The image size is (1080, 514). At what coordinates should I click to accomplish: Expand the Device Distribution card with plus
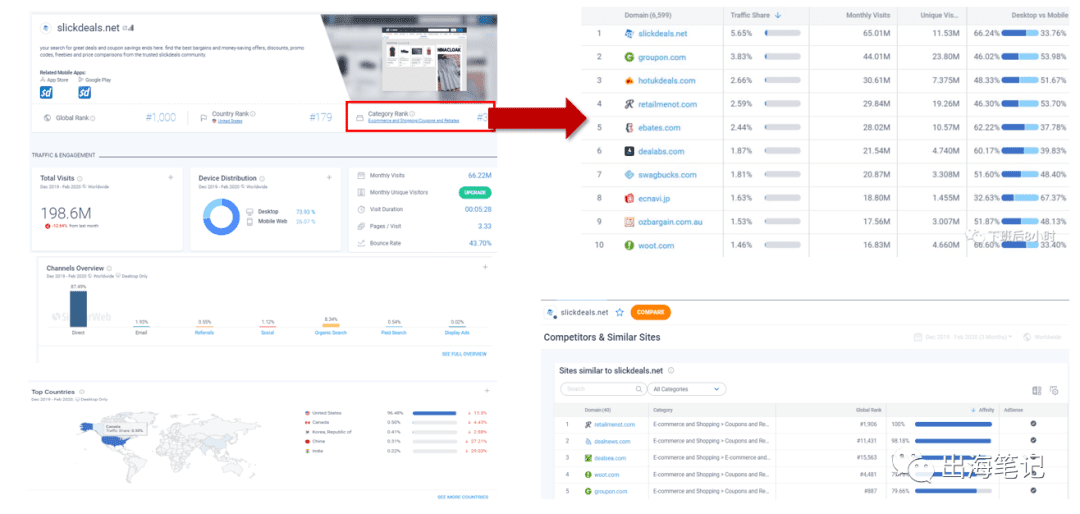(329, 178)
